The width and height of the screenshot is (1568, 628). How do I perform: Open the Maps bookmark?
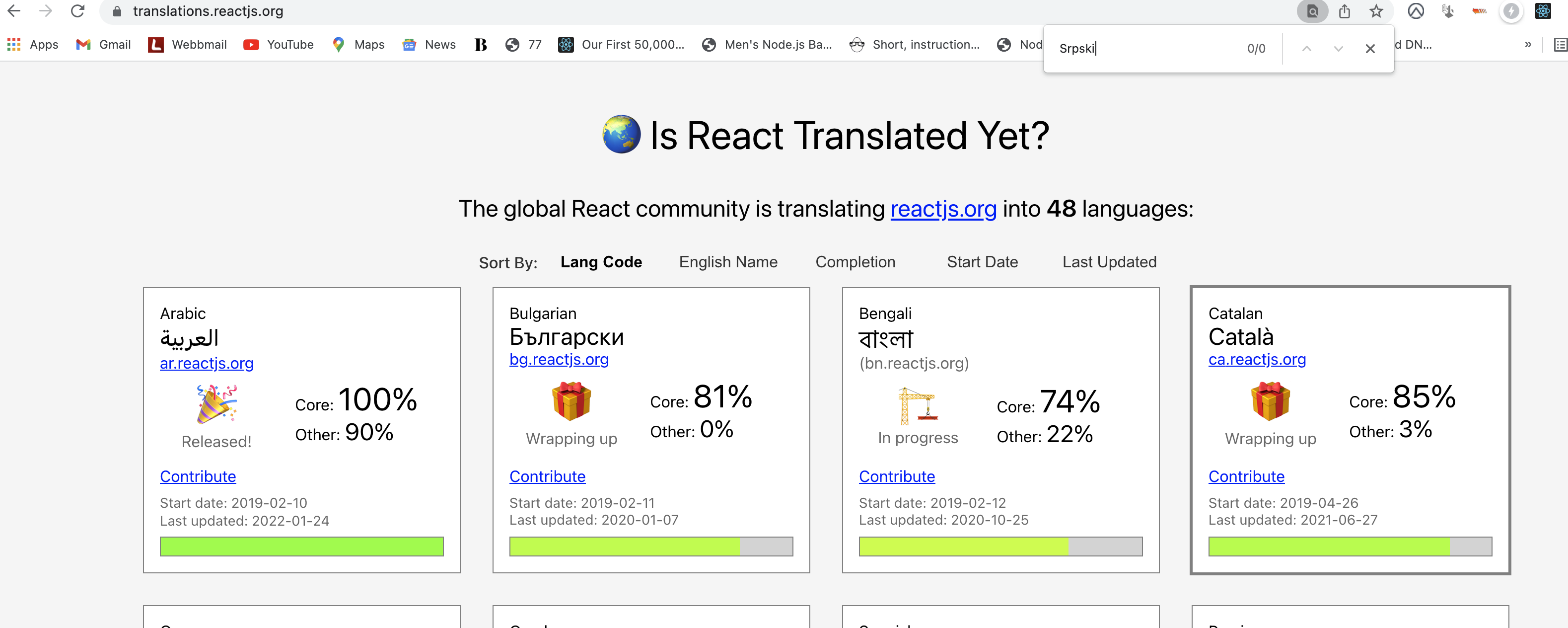tap(358, 44)
